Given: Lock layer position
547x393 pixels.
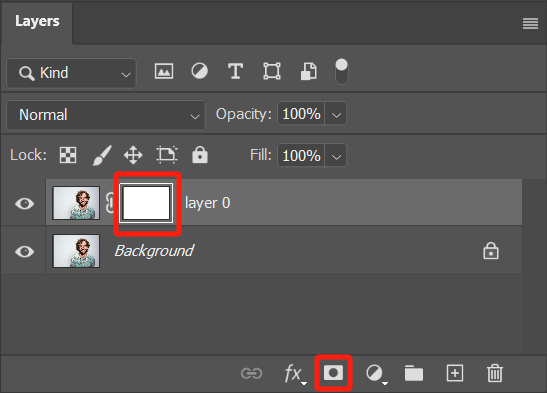Looking at the screenshot, I should (133, 155).
